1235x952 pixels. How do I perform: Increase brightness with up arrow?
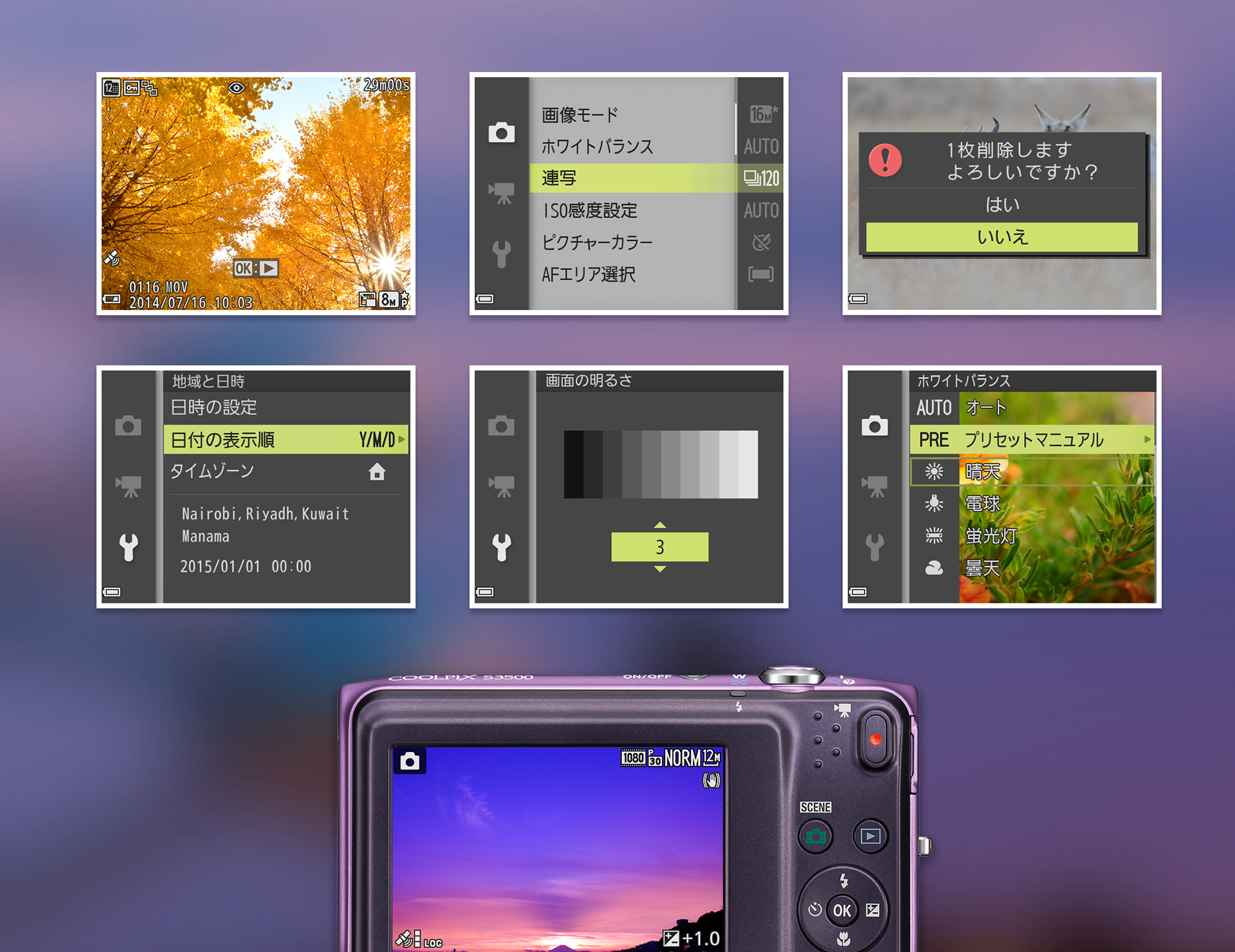coord(660,525)
